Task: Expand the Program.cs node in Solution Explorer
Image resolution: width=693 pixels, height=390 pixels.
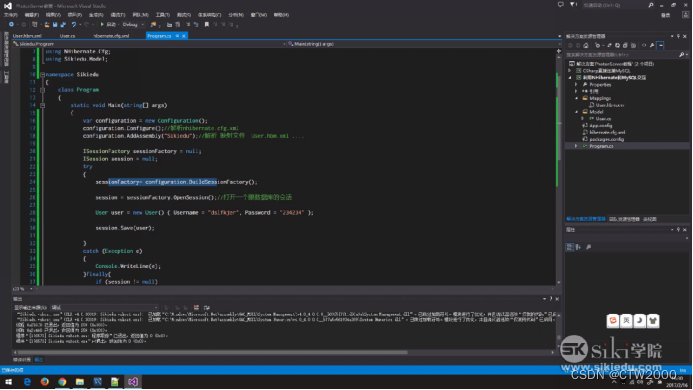Action: [x=576, y=146]
